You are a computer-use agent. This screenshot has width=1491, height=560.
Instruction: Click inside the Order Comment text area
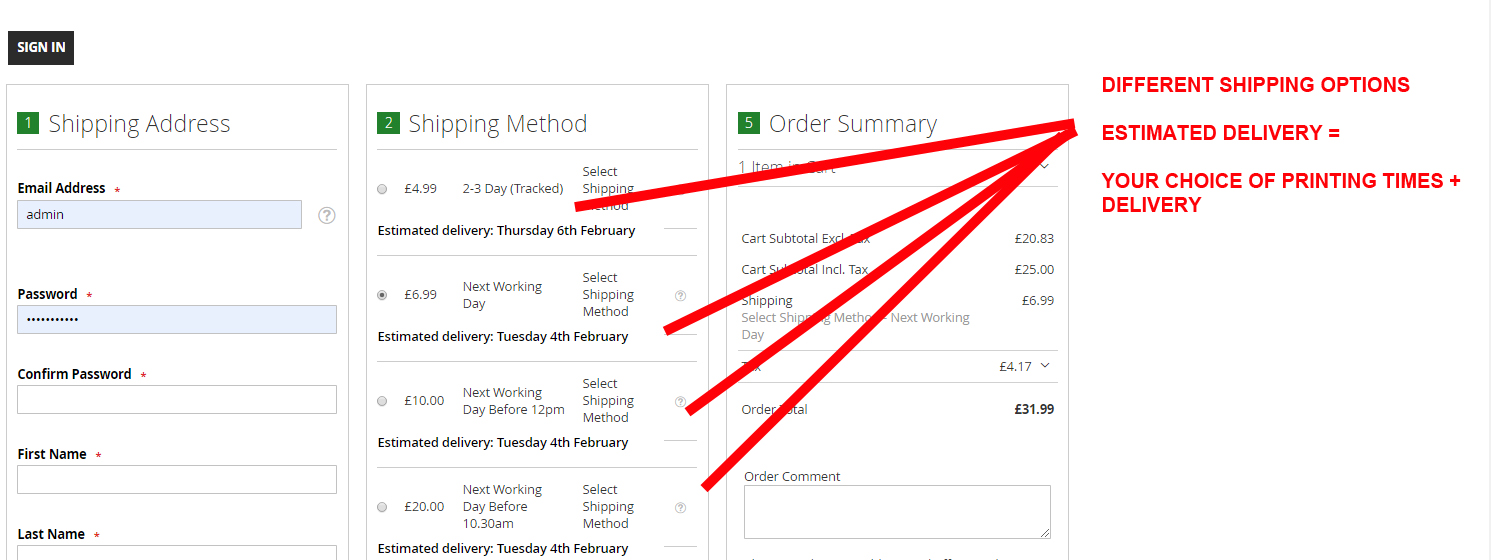tap(897, 512)
